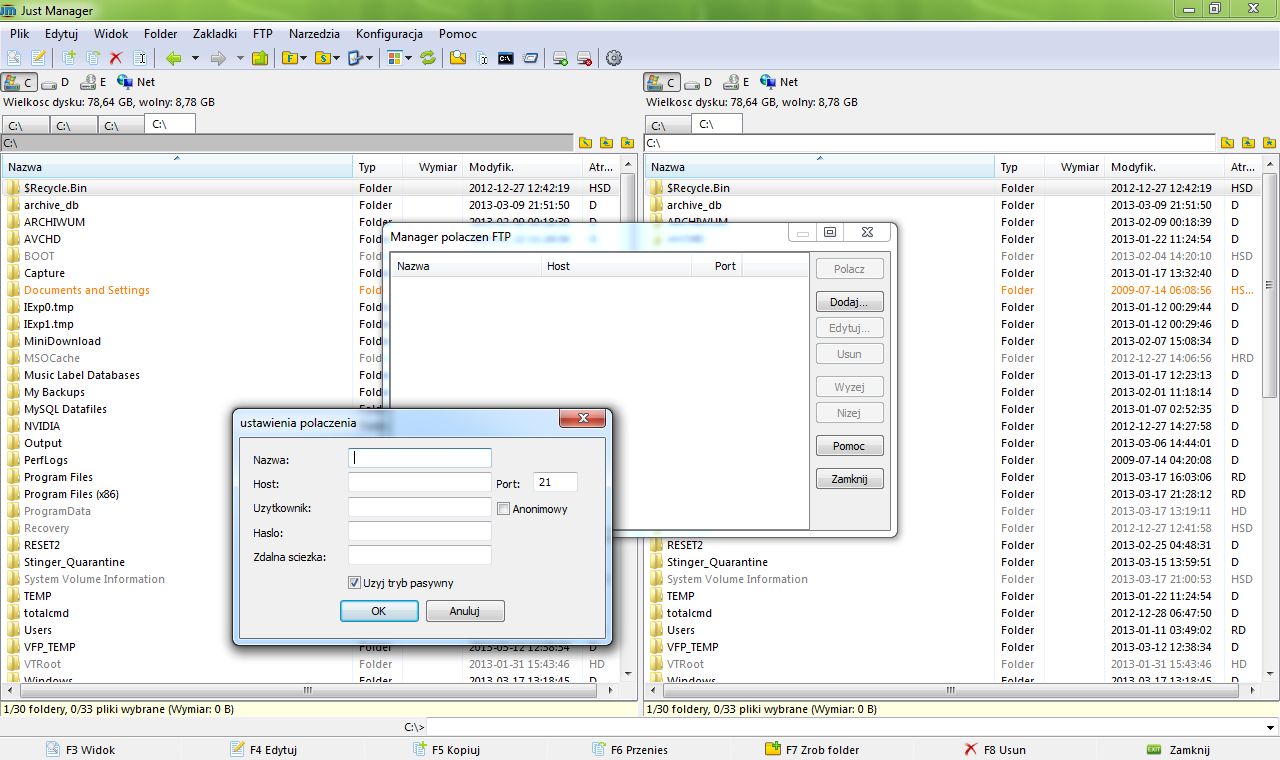The width and height of the screenshot is (1280, 760).
Task: Open the Zakladki menu
Action: pos(214,34)
